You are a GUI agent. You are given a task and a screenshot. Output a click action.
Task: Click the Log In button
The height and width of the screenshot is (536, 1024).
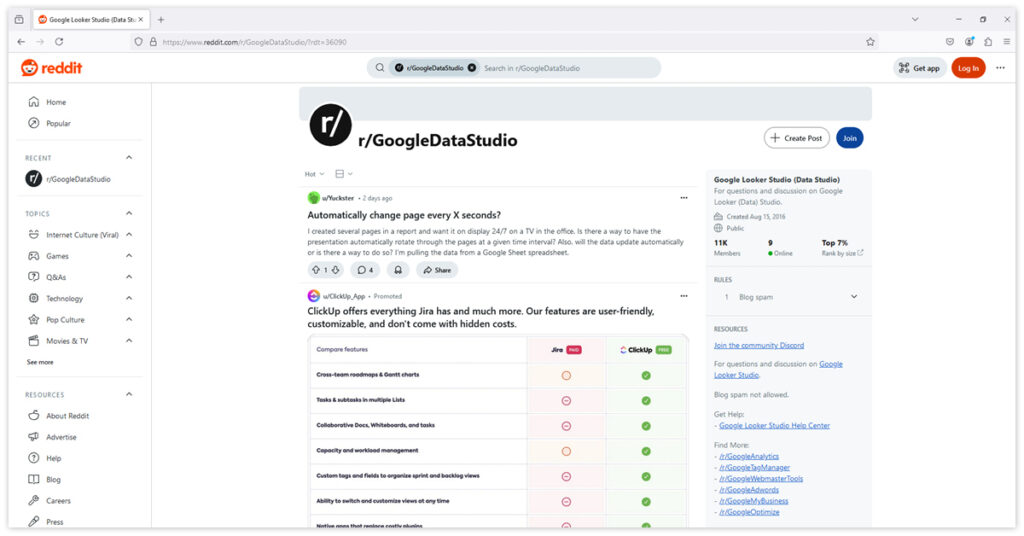pyautogui.click(x=967, y=68)
